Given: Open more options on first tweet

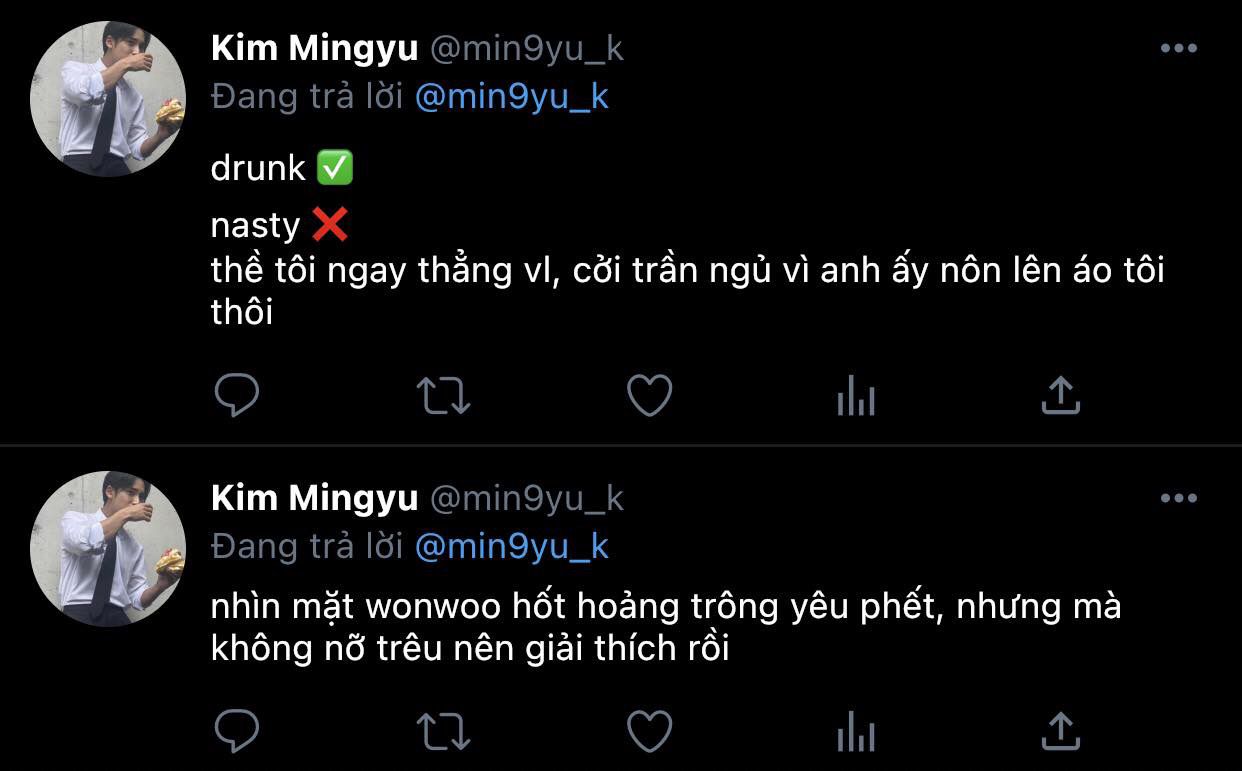Looking at the screenshot, I should pyautogui.click(x=1178, y=48).
